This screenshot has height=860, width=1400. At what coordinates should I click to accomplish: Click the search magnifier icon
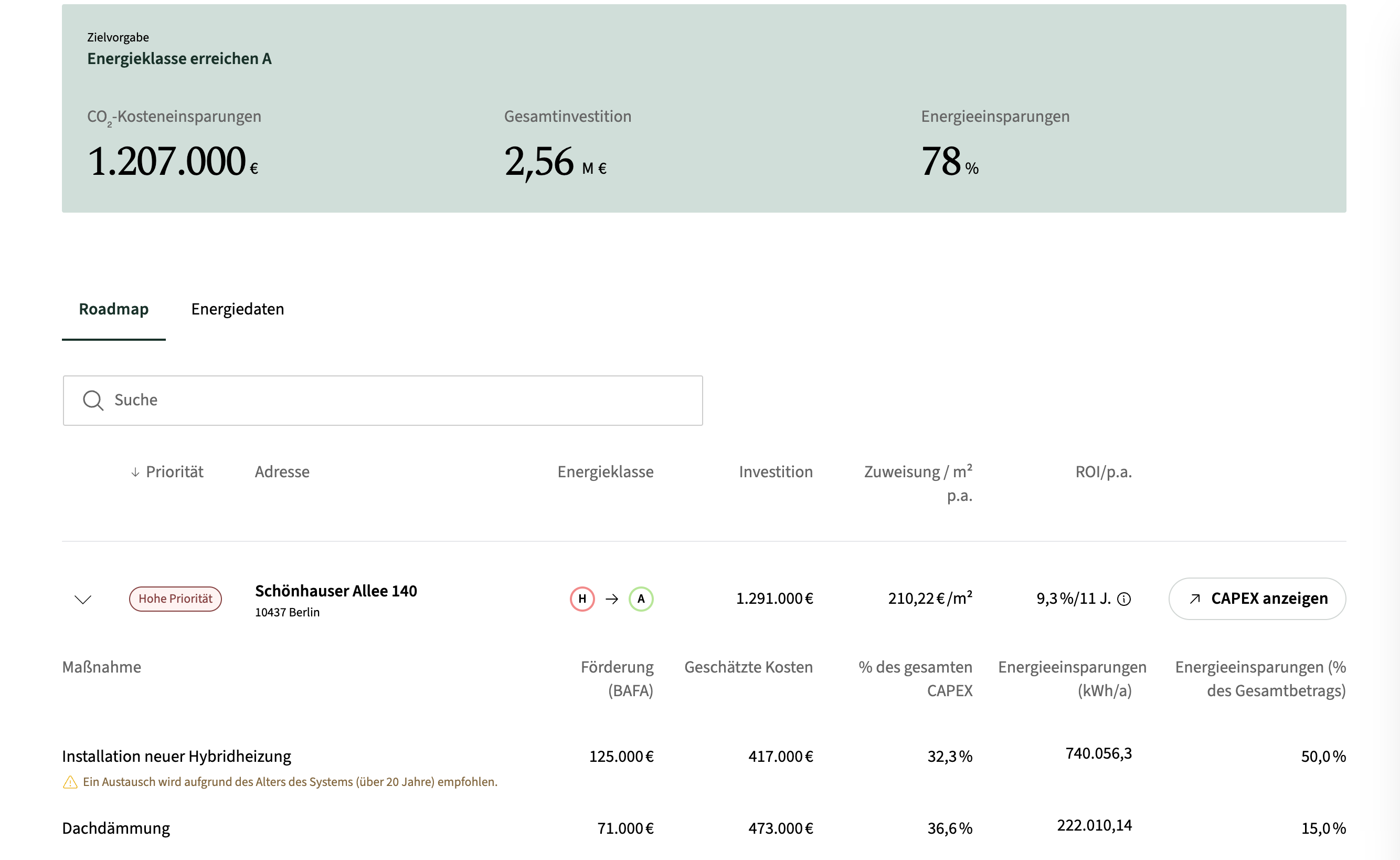(x=93, y=400)
